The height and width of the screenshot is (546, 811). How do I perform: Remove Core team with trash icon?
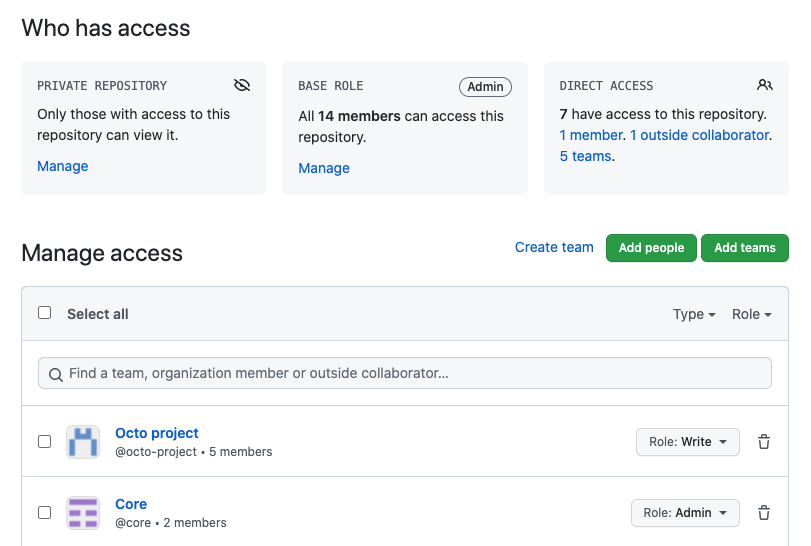764,513
